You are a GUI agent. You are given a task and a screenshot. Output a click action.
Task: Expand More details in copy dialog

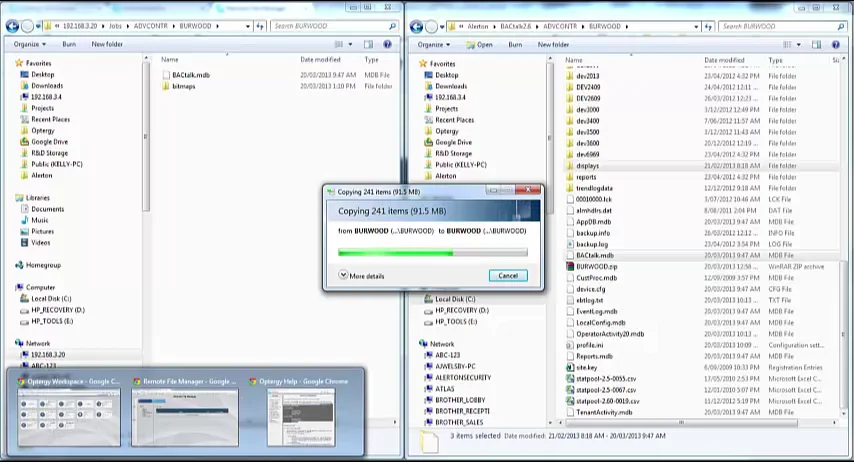click(361, 276)
